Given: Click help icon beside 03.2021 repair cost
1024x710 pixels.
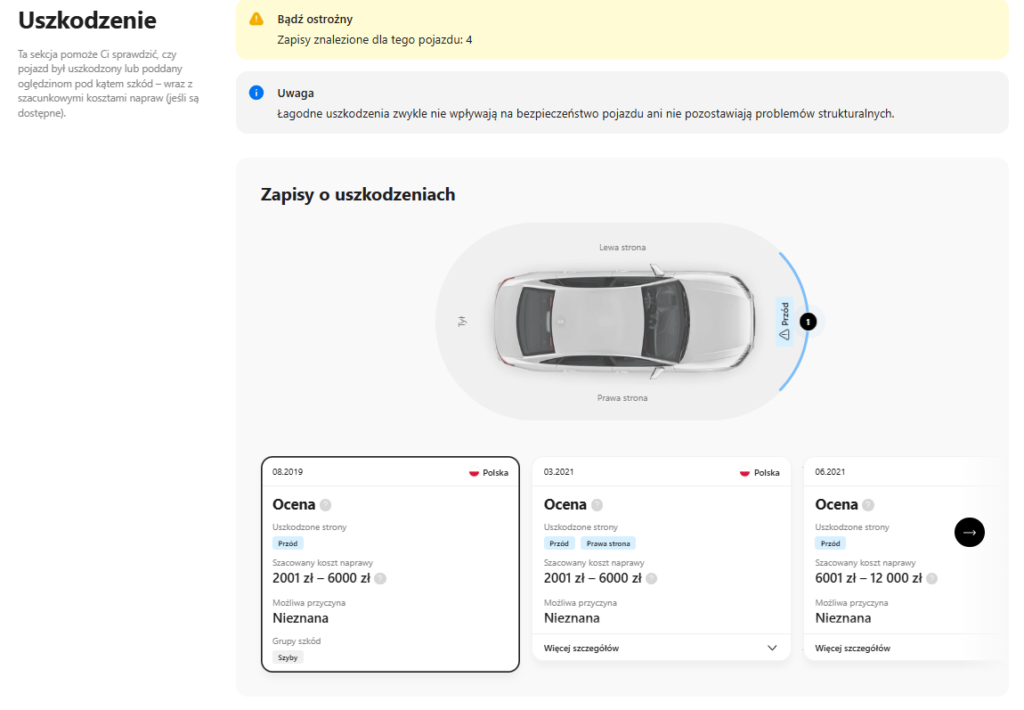Looking at the screenshot, I should click(x=652, y=578).
